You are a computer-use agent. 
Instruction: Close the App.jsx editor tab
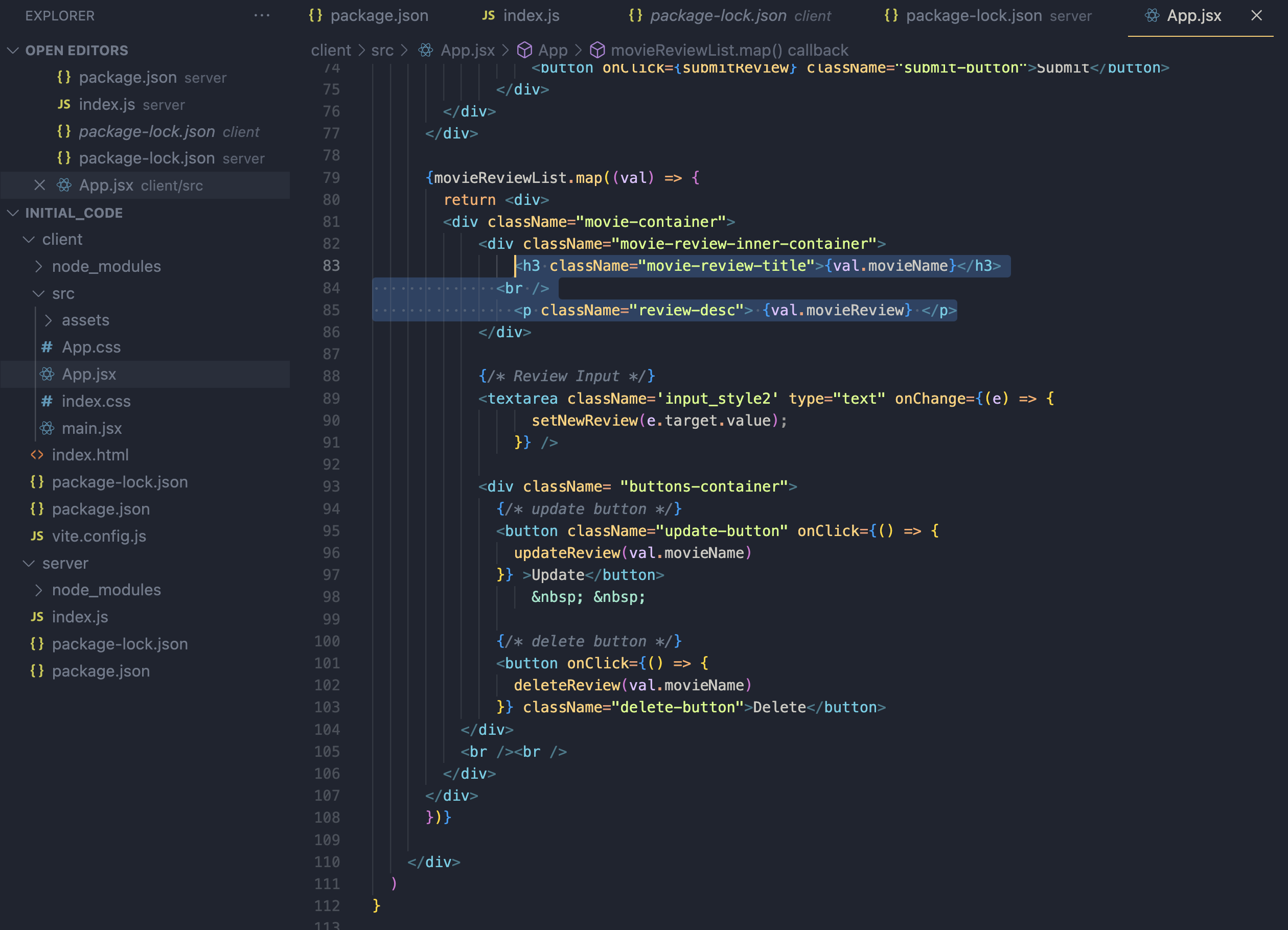point(1256,15)
